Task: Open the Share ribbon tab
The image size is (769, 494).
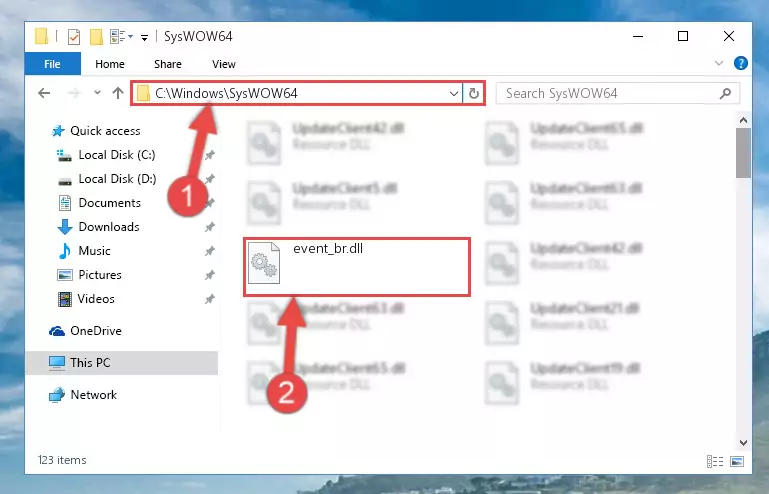Action: tap(168, 64)
